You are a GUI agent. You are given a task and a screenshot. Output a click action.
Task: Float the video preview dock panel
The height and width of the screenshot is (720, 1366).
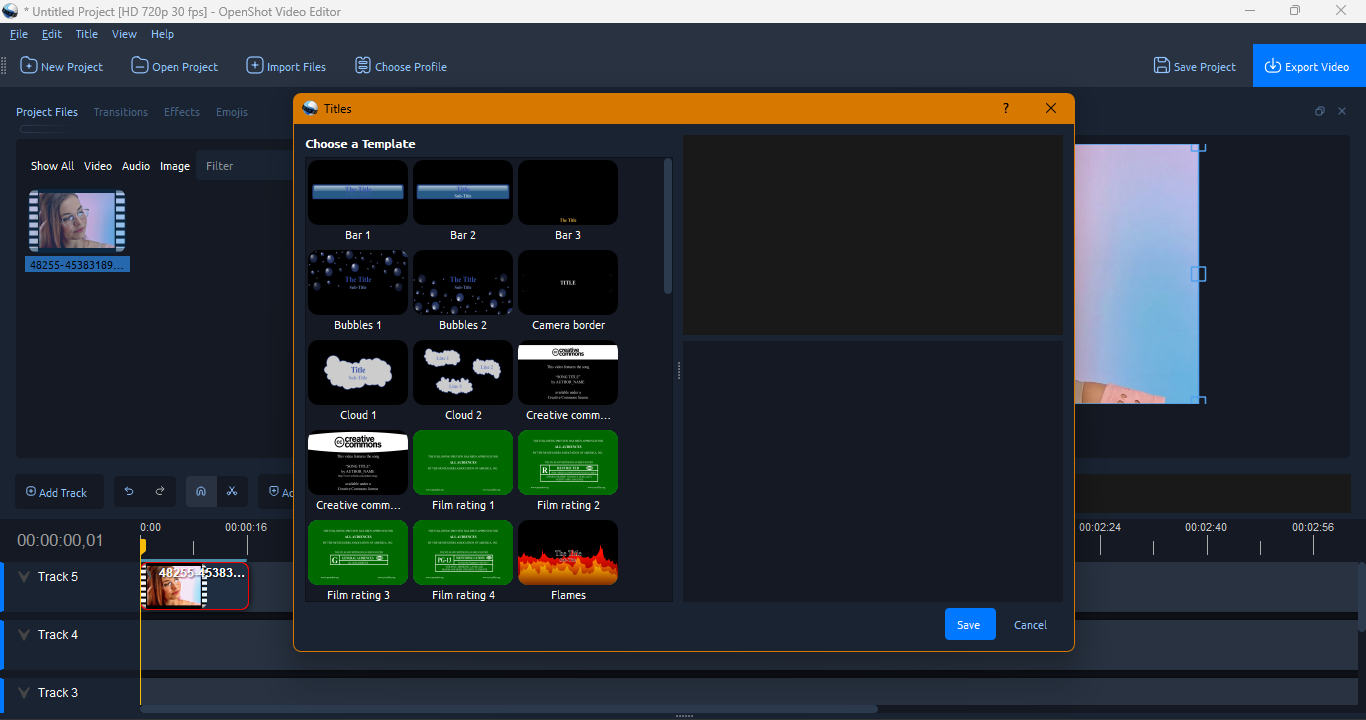[1320, 111]
